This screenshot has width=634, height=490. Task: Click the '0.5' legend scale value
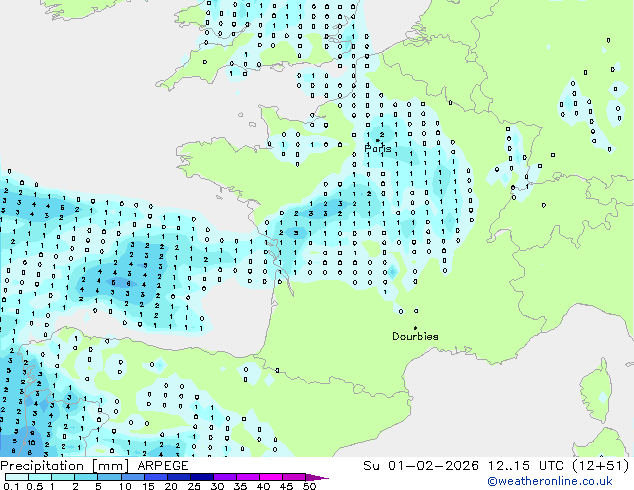(35, 486)
